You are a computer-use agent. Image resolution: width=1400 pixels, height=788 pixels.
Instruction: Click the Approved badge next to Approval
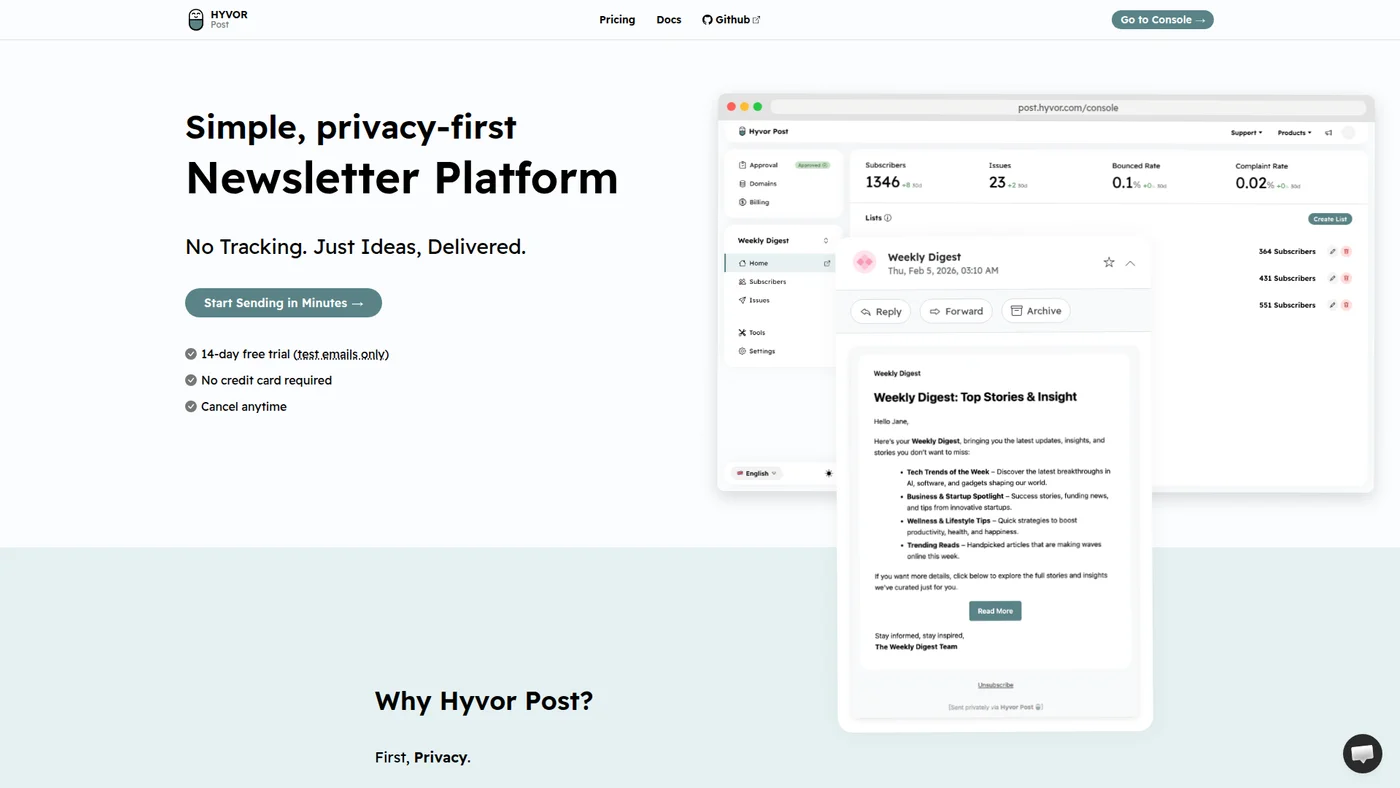tap(812, 165)
